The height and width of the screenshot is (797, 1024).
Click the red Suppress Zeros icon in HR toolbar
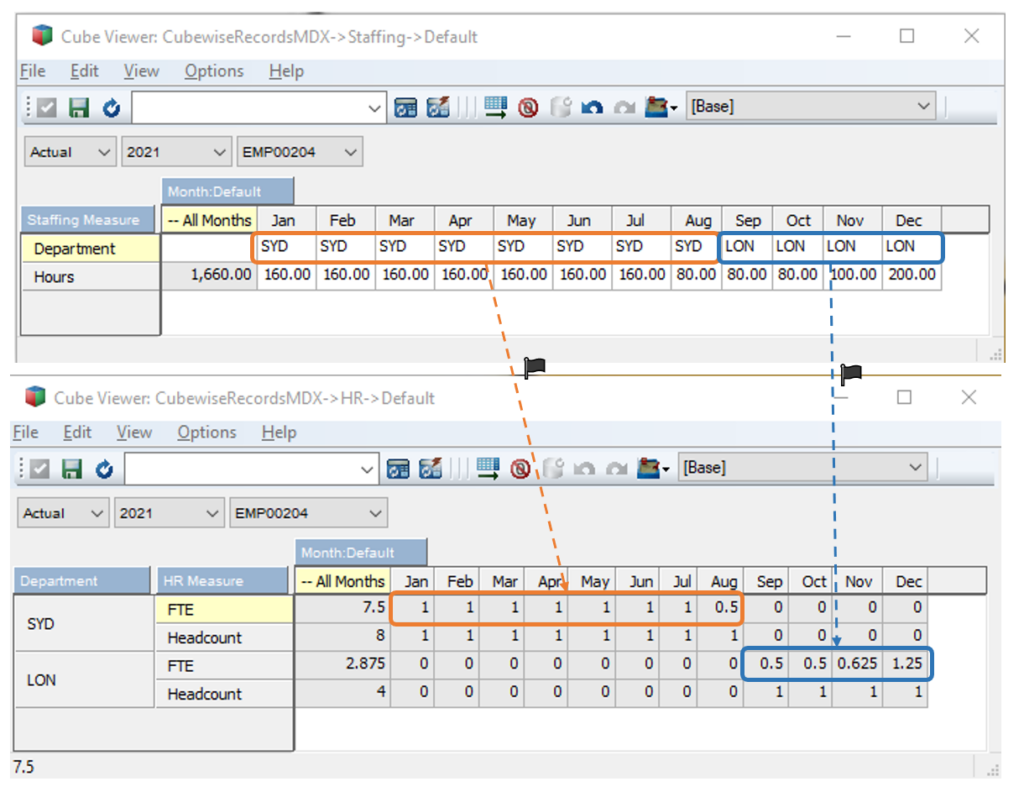tap(520, 468)
